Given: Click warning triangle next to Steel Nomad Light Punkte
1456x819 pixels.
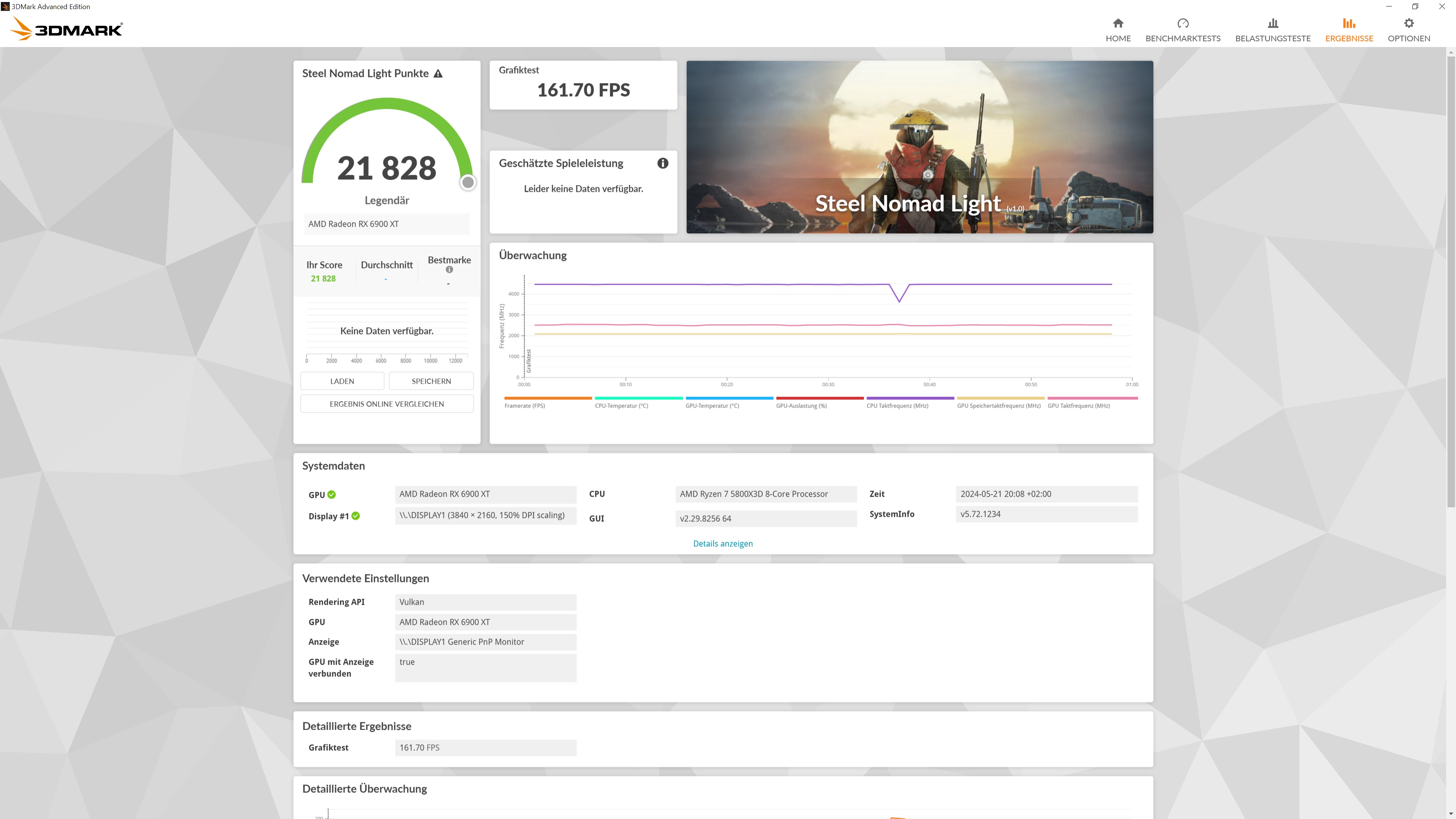Looking at the screenshot, I should [438, 74].
